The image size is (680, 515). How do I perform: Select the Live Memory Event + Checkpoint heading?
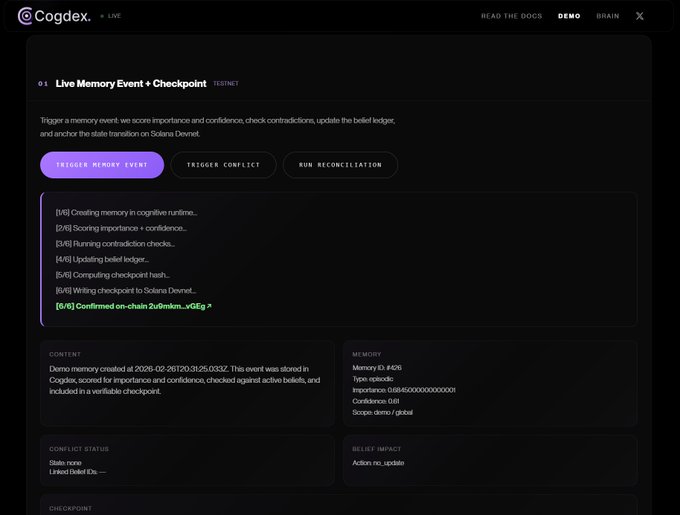[x=131, y=84]
